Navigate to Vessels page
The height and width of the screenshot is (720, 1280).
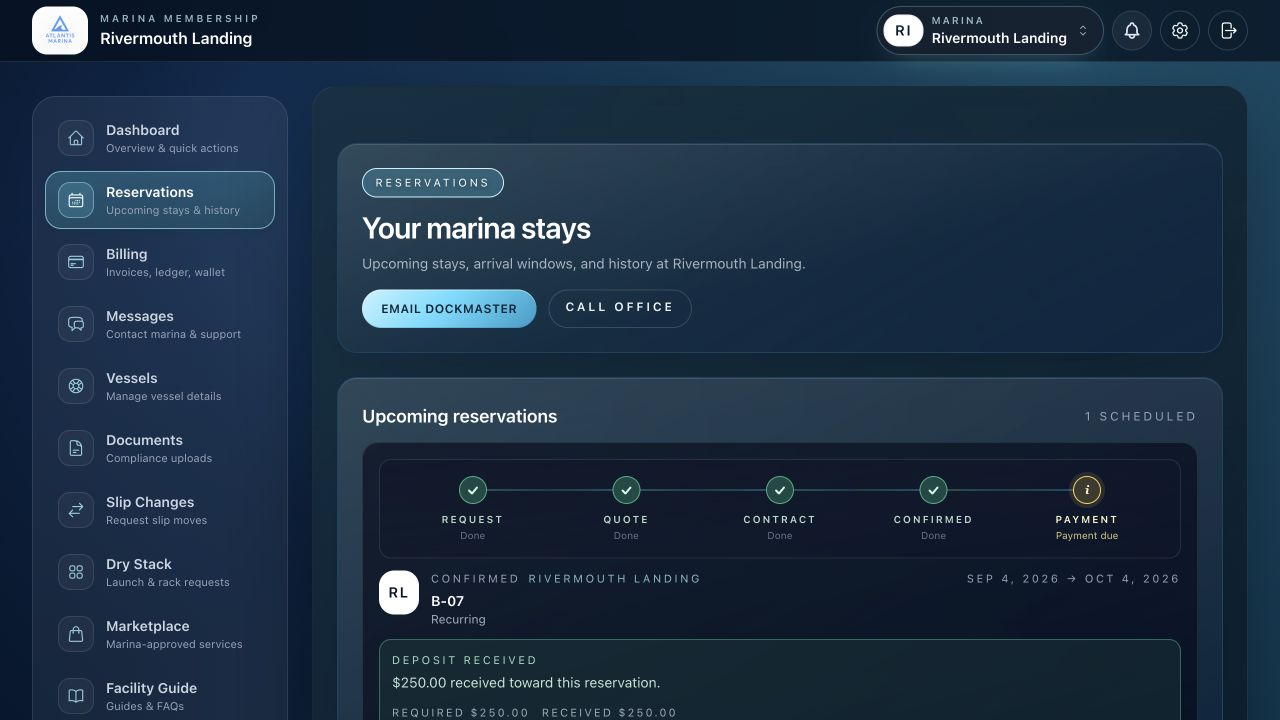tap(160, 386)
